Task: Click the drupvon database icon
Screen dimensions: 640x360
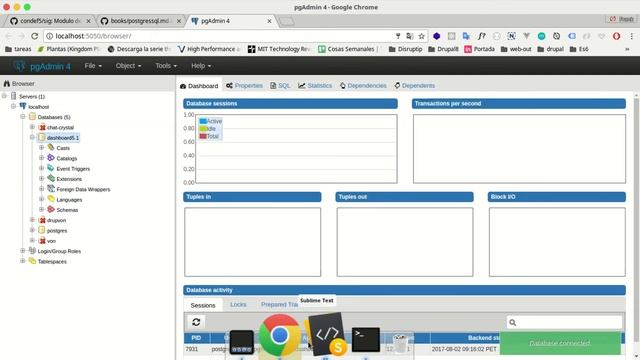Action: coord(42,220)
